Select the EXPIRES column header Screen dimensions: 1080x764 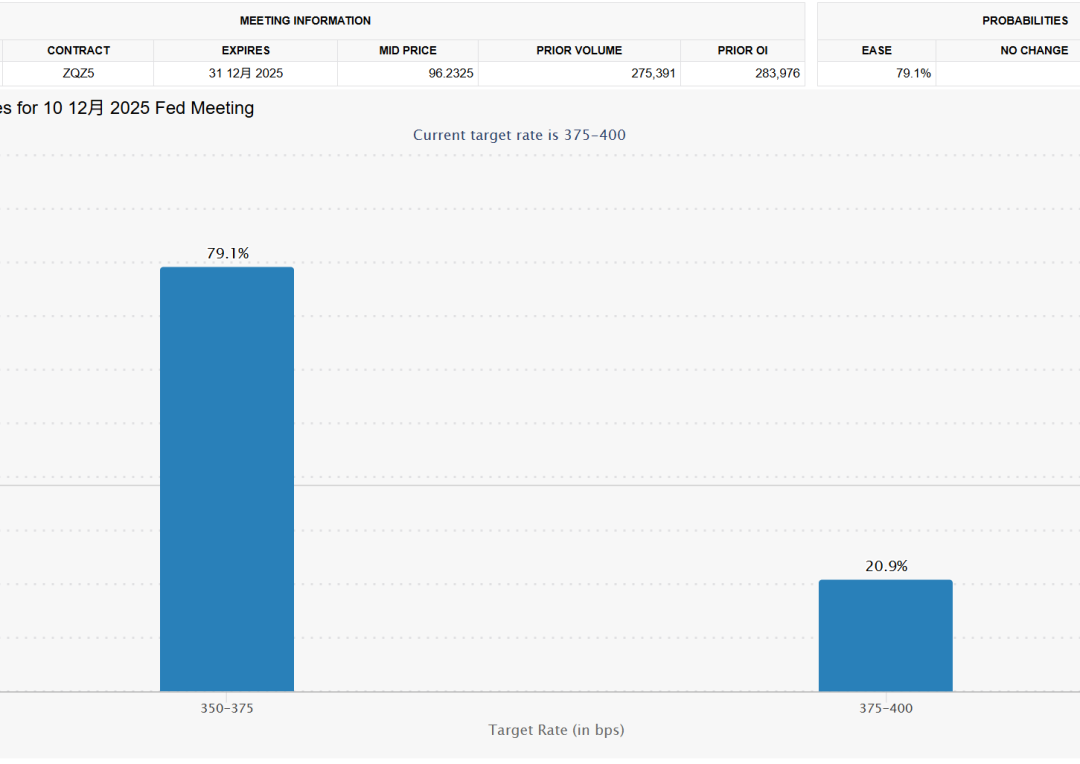point(246,50)
